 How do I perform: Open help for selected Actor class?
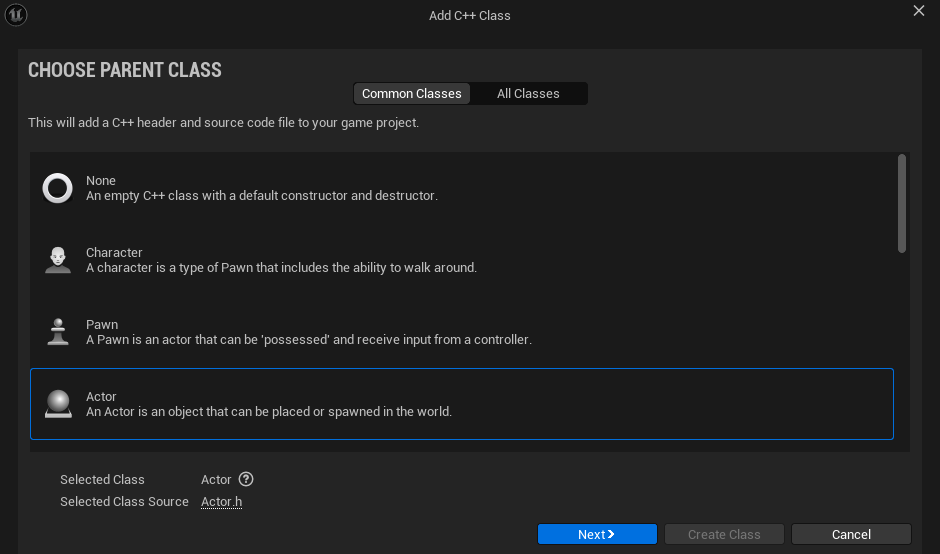click(x=246, y=480)
